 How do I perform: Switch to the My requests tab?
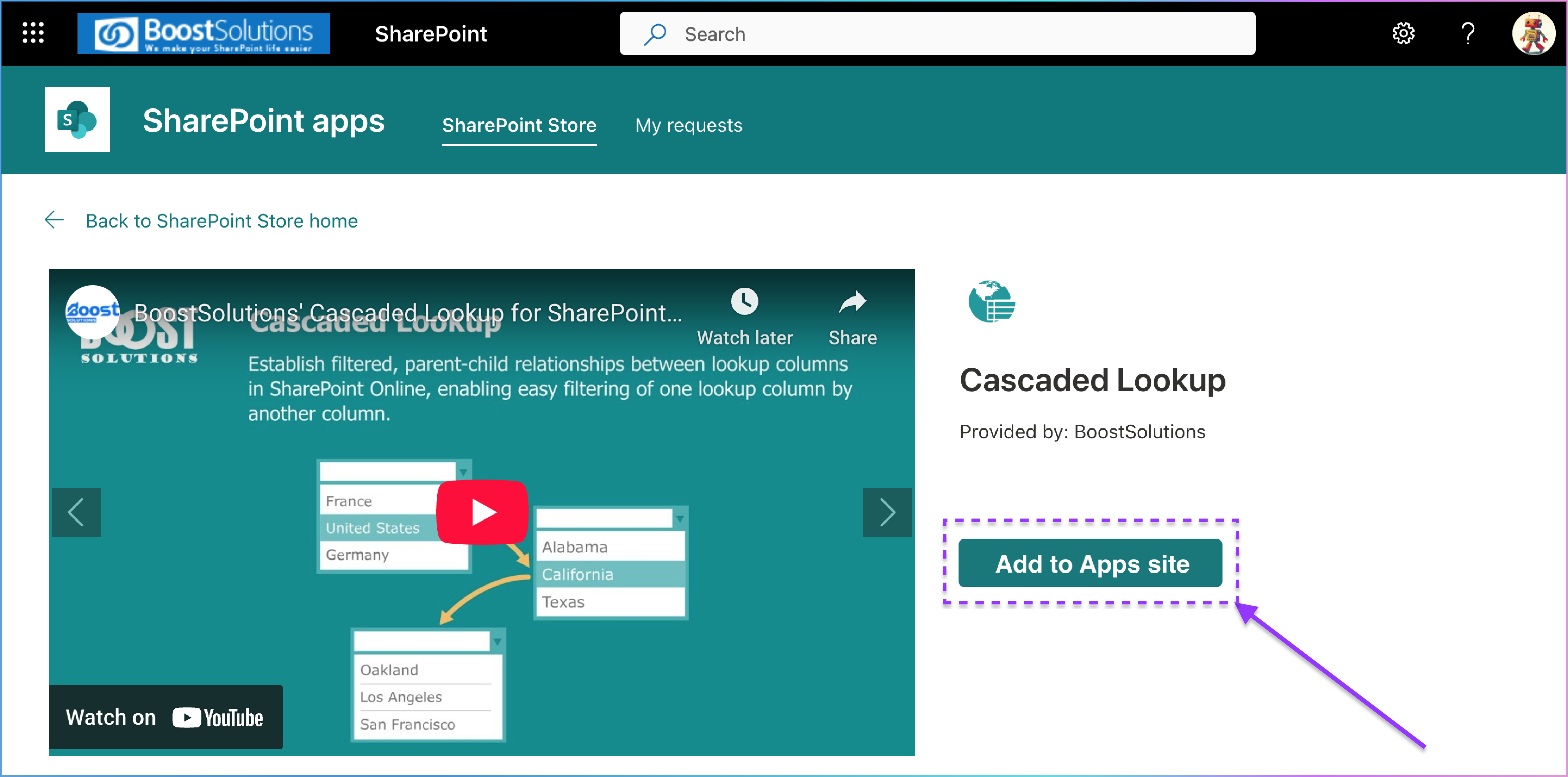[689, 125]
